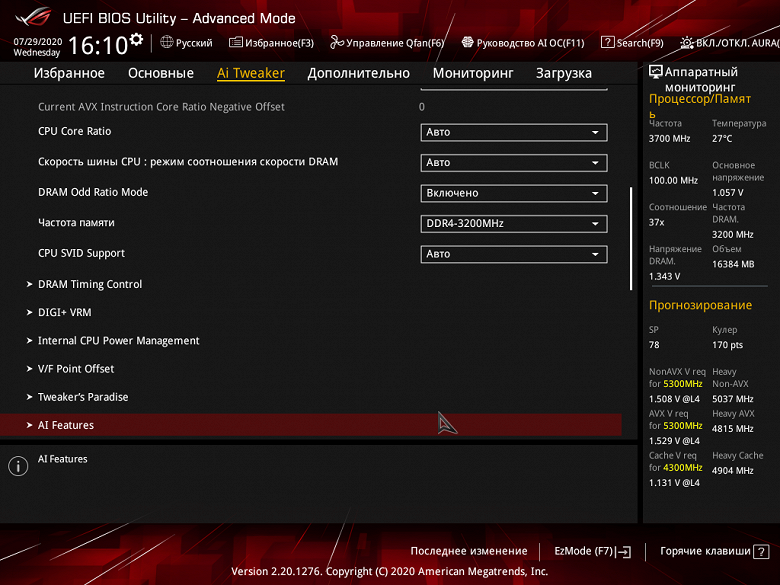This screenshot has width=780, height=585.
Task: Click Руководство AI OC(F11) button
Action: 523,43
